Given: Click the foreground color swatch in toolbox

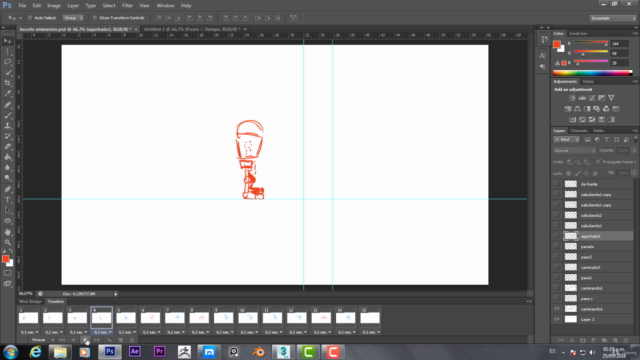Looking at the screenshot, I should [5, 259].
